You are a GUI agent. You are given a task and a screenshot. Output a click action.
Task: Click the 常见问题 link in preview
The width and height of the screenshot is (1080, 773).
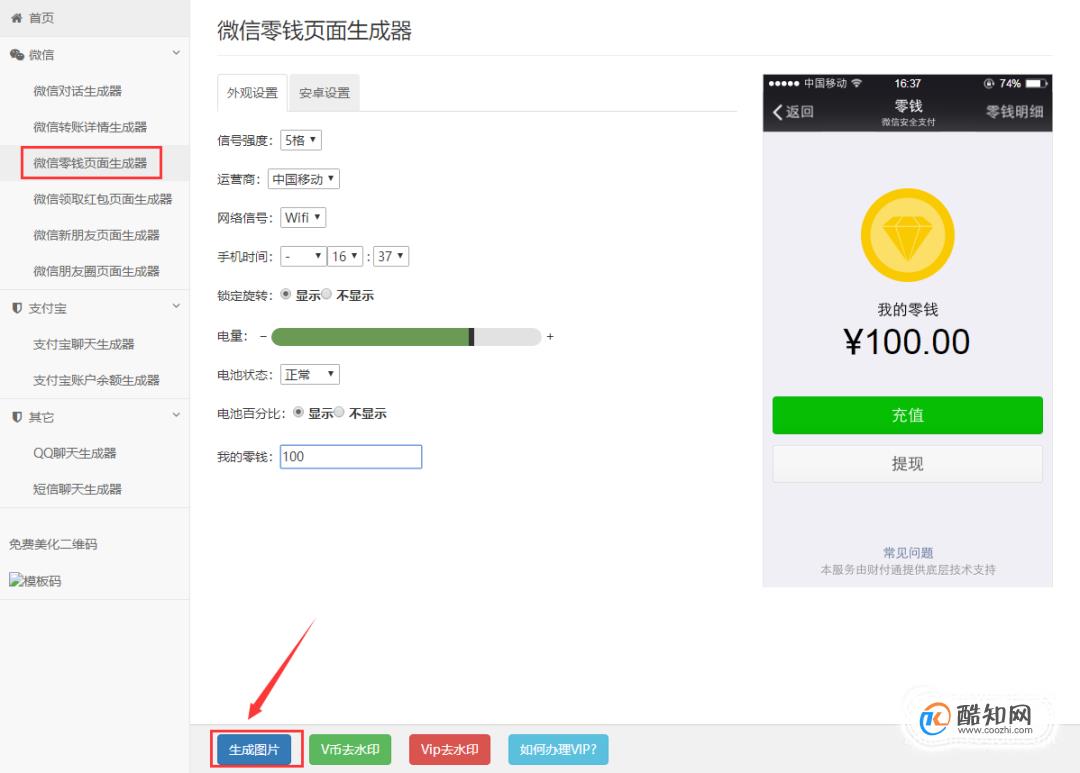coord(908,553)
